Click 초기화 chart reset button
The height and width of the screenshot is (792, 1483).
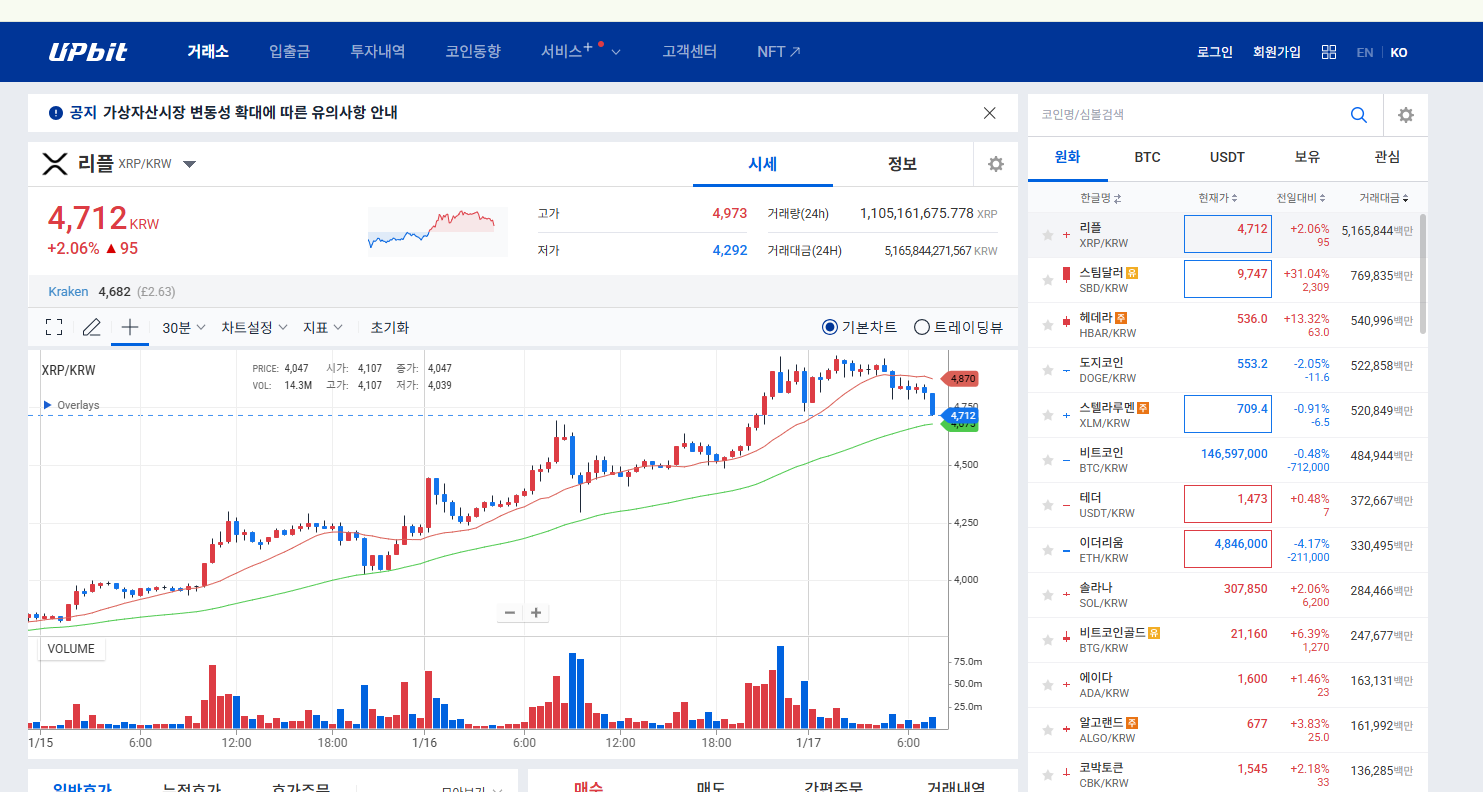coord(389,327)
